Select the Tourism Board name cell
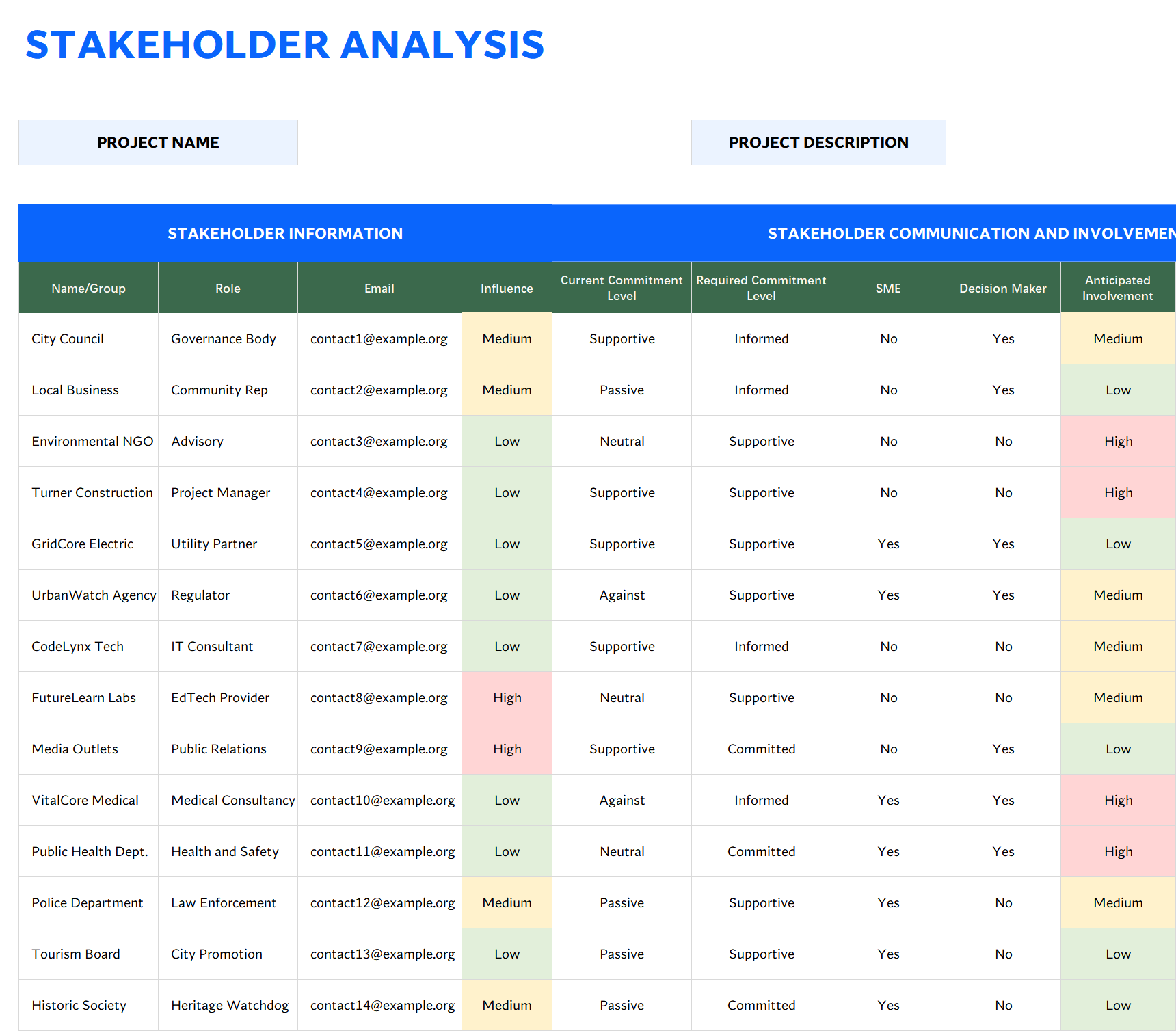Screen dimensions: 1176x1031 (89, 954)
